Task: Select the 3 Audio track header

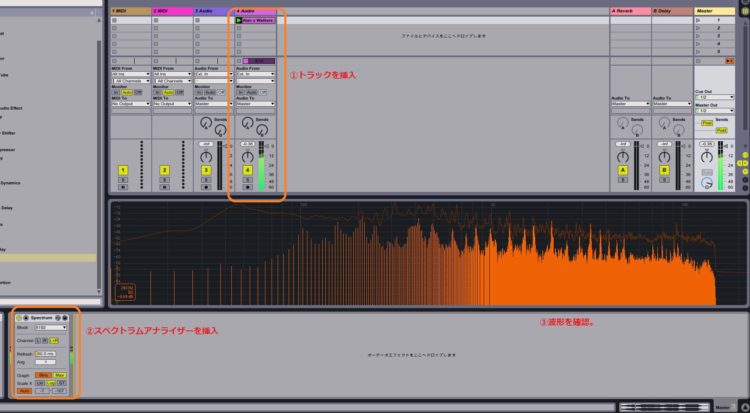Action: [x=214, y=11]
